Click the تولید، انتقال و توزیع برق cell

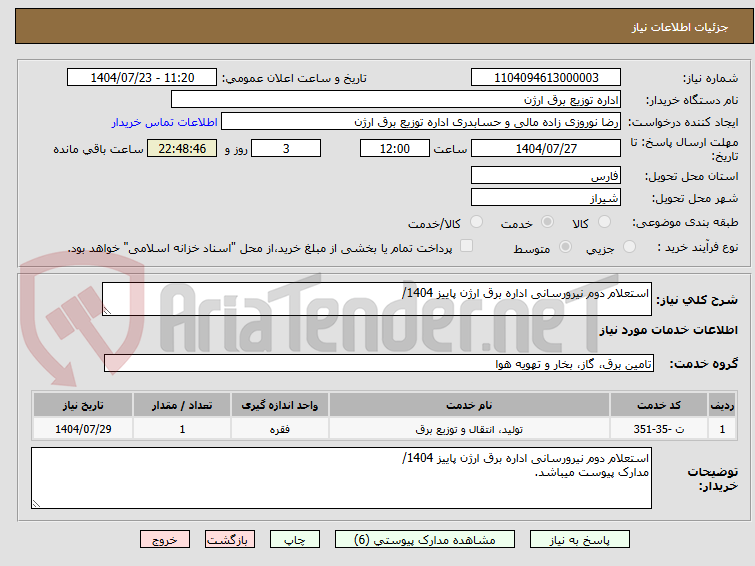[469, 429]
